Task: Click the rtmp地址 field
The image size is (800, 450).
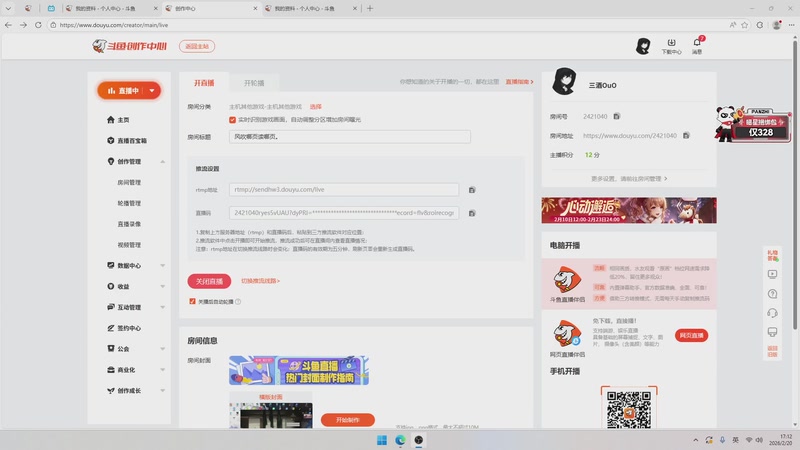Action: click(x=344, y=189)
